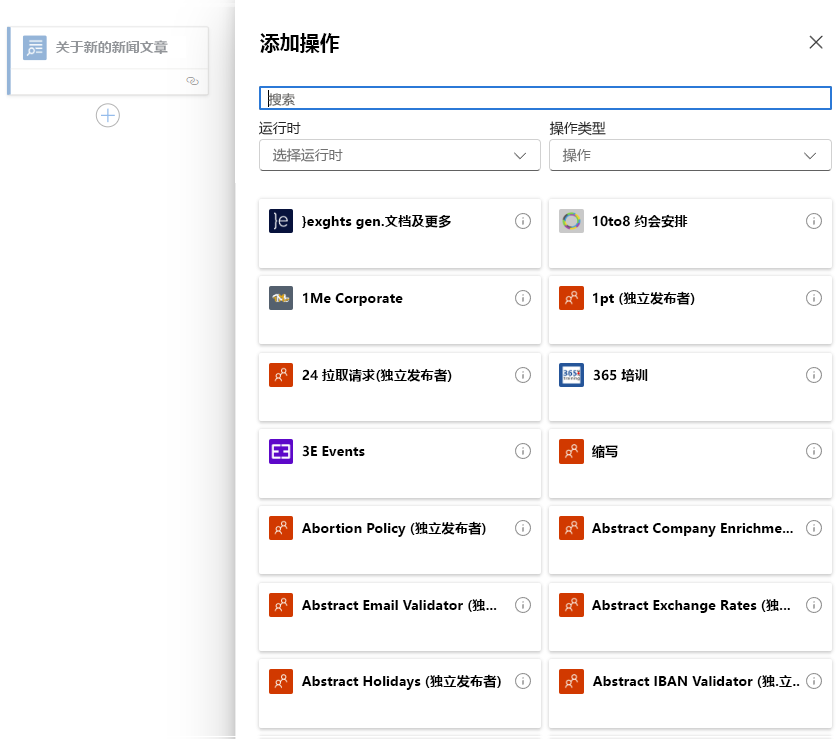Select the 关于新的新闻文章 trigger title
The height and width of the screenshot is (740, 840).
point(111,47)
